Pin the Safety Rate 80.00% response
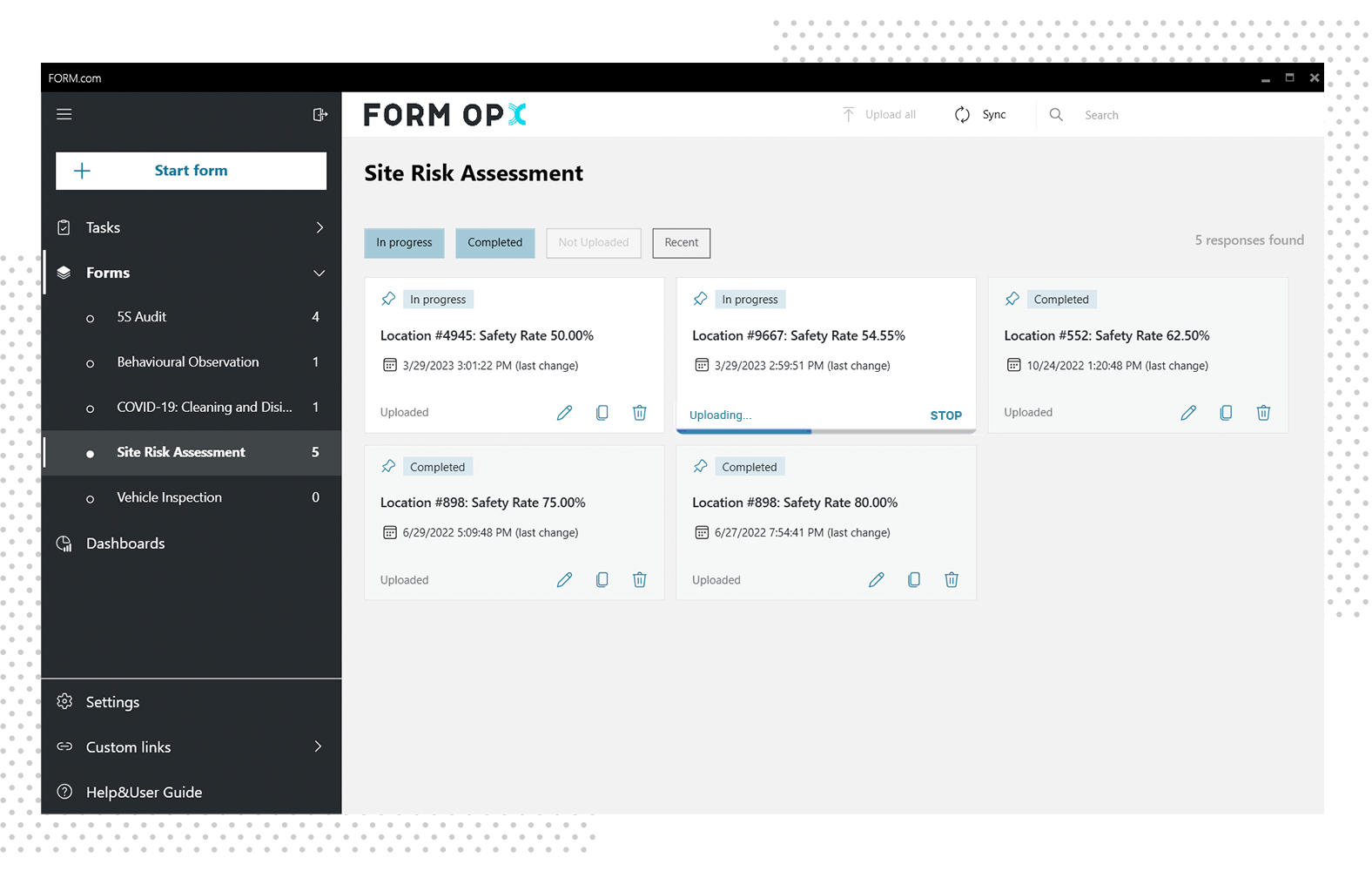This screenshot has width=1372, height=871. point(700,466)
